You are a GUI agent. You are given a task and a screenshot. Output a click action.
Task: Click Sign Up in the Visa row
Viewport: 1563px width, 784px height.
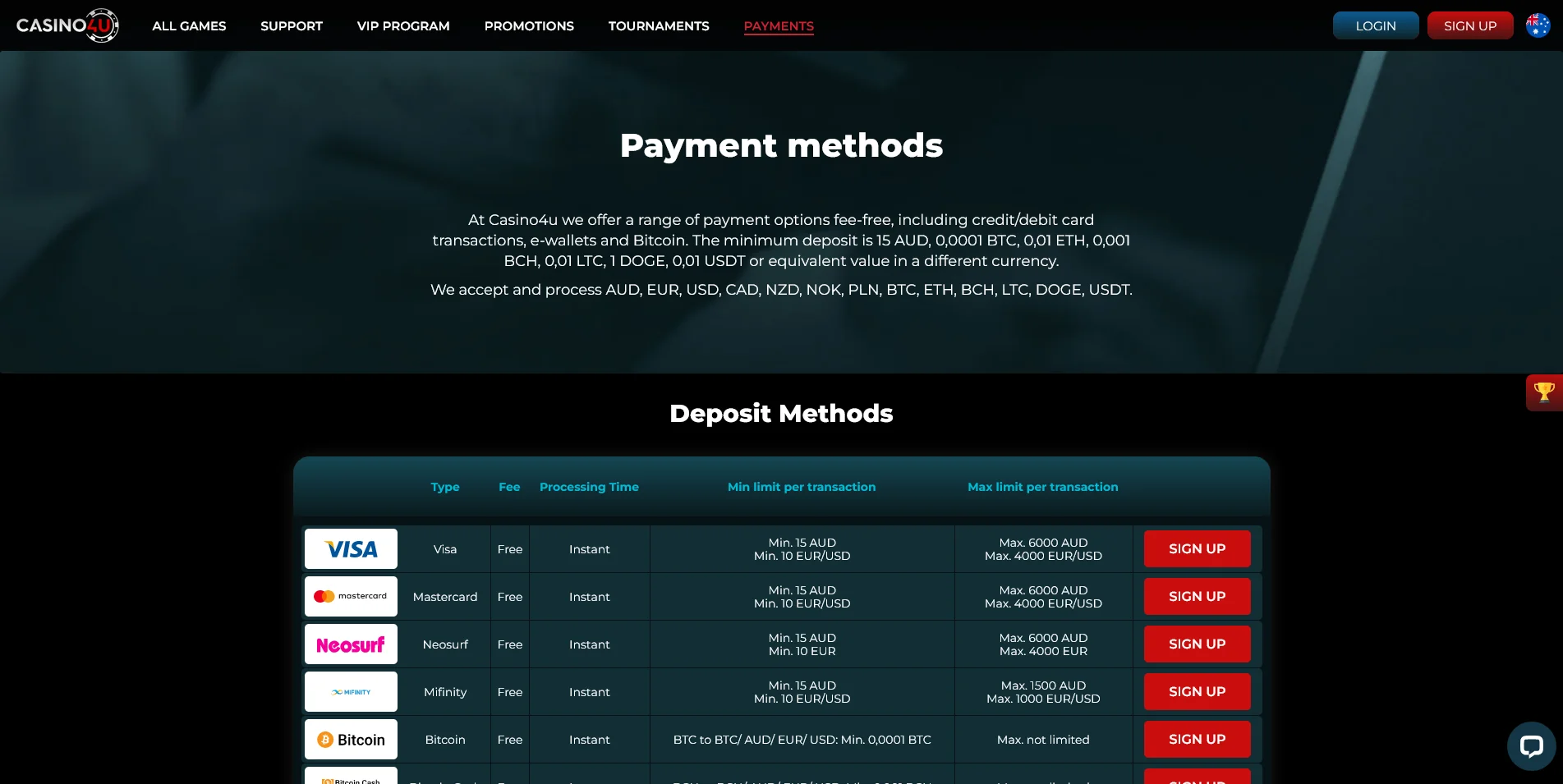pos(1197,549)
